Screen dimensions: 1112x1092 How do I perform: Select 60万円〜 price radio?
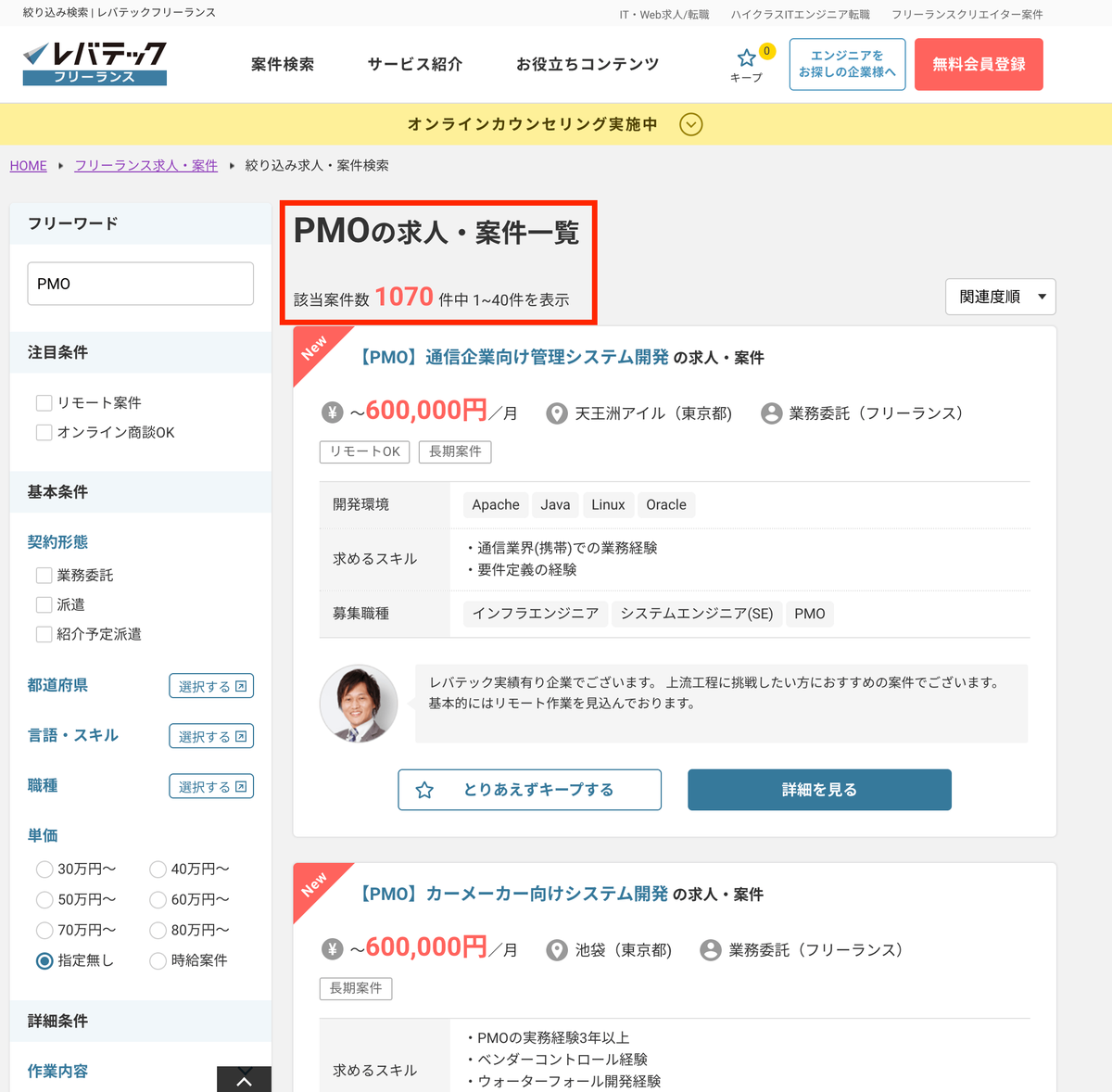[158, 899]
